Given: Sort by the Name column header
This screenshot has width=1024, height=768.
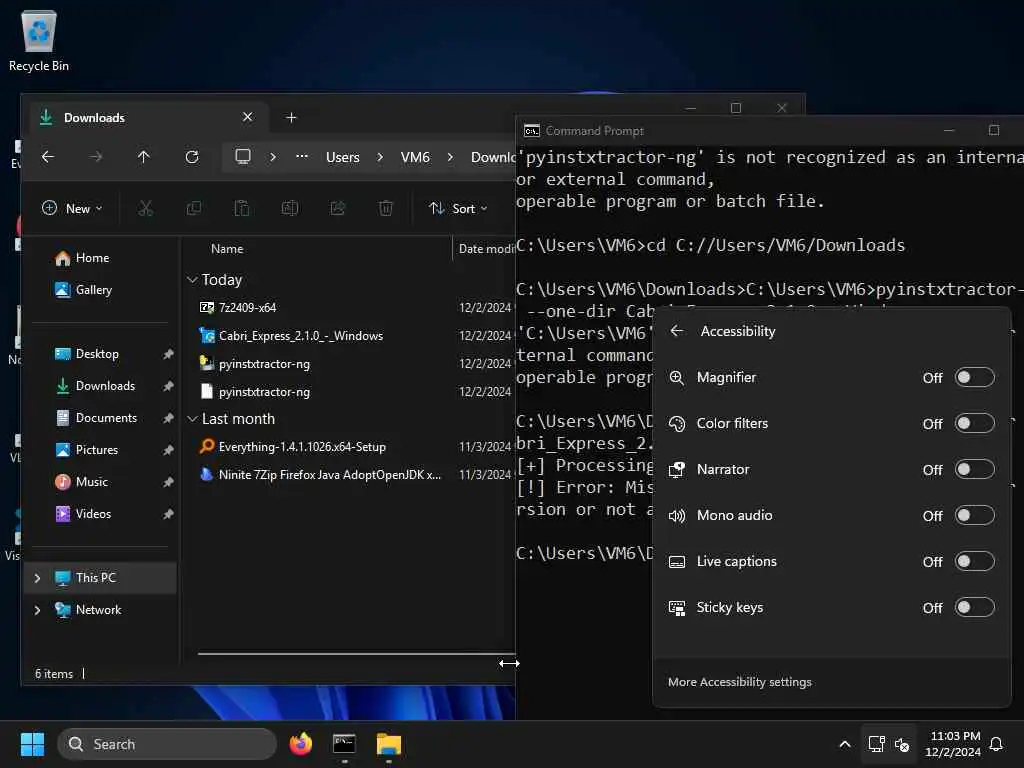Looking at the screenshot, I should point(227,249).
